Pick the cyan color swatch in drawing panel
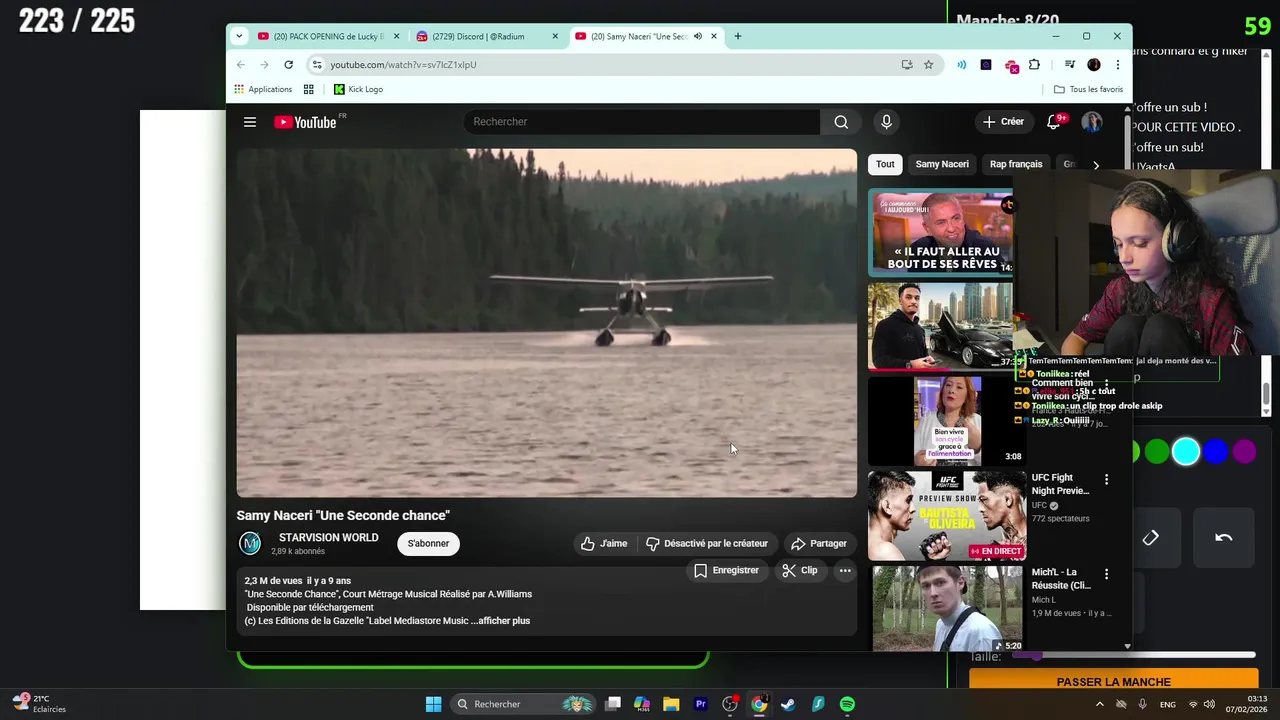The width and height of the screenshot is (1280, 720). click(x=1186, y=452)
